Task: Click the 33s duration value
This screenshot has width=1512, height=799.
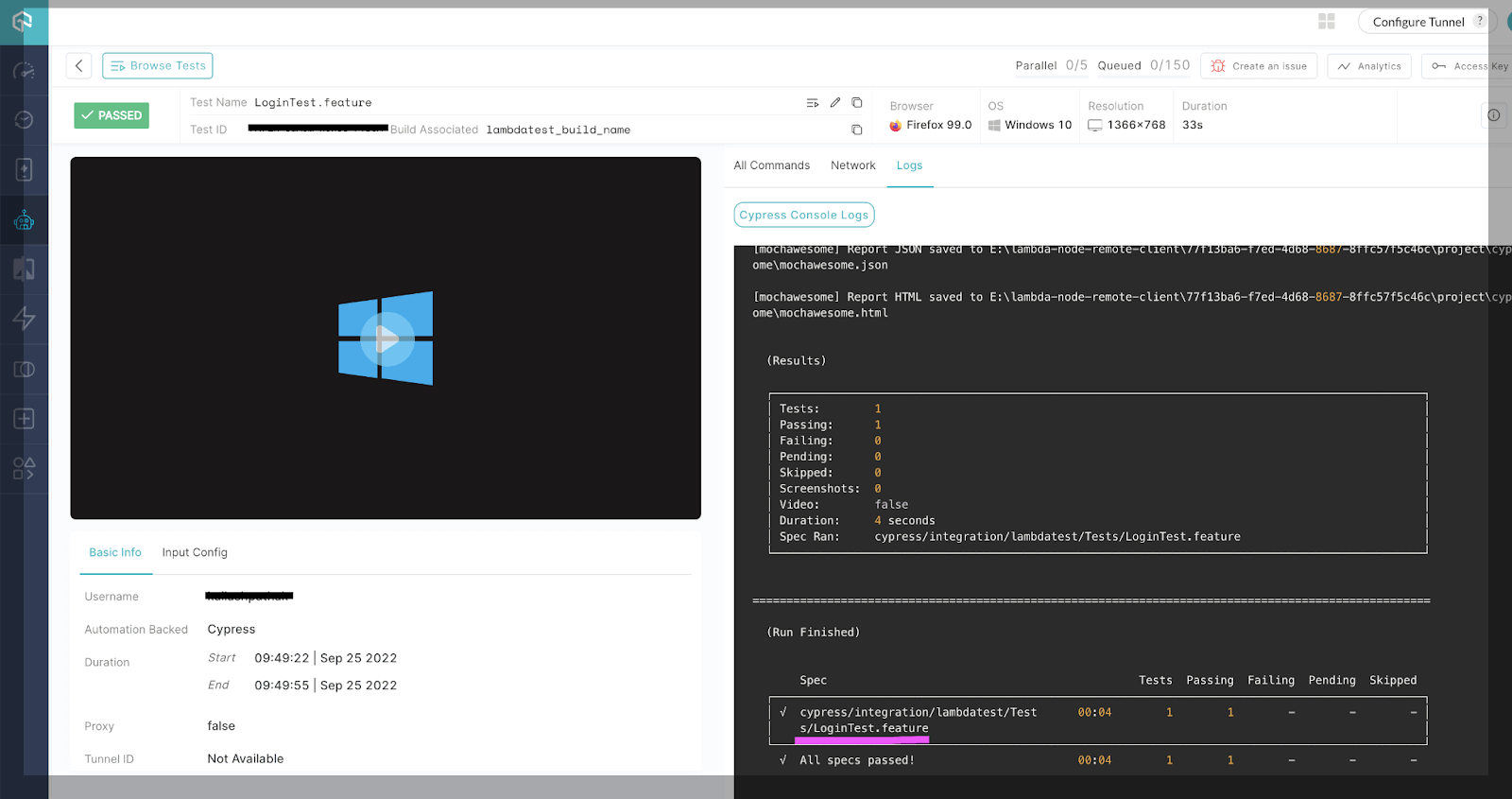Action: [1193, 125]
